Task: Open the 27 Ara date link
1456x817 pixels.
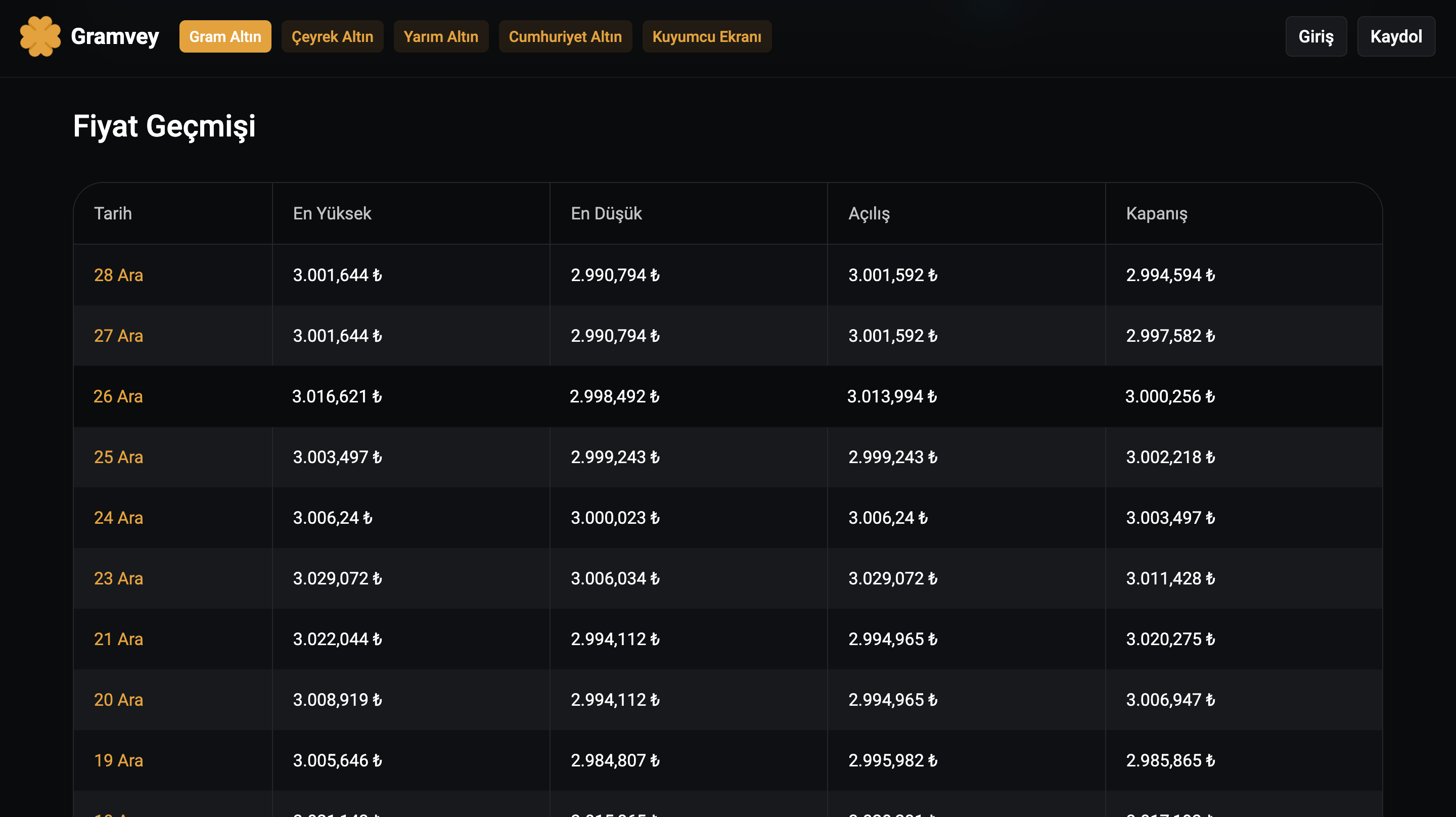Action: (x=118, y=336)
